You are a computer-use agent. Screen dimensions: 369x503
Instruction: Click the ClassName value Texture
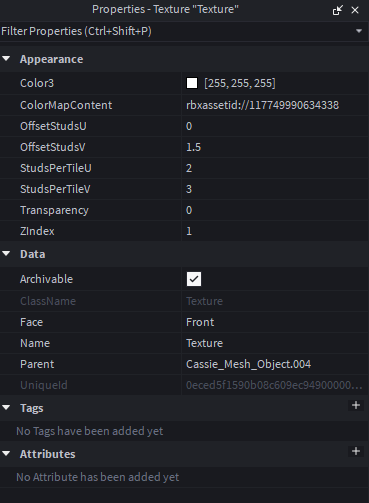pos(204,301)
